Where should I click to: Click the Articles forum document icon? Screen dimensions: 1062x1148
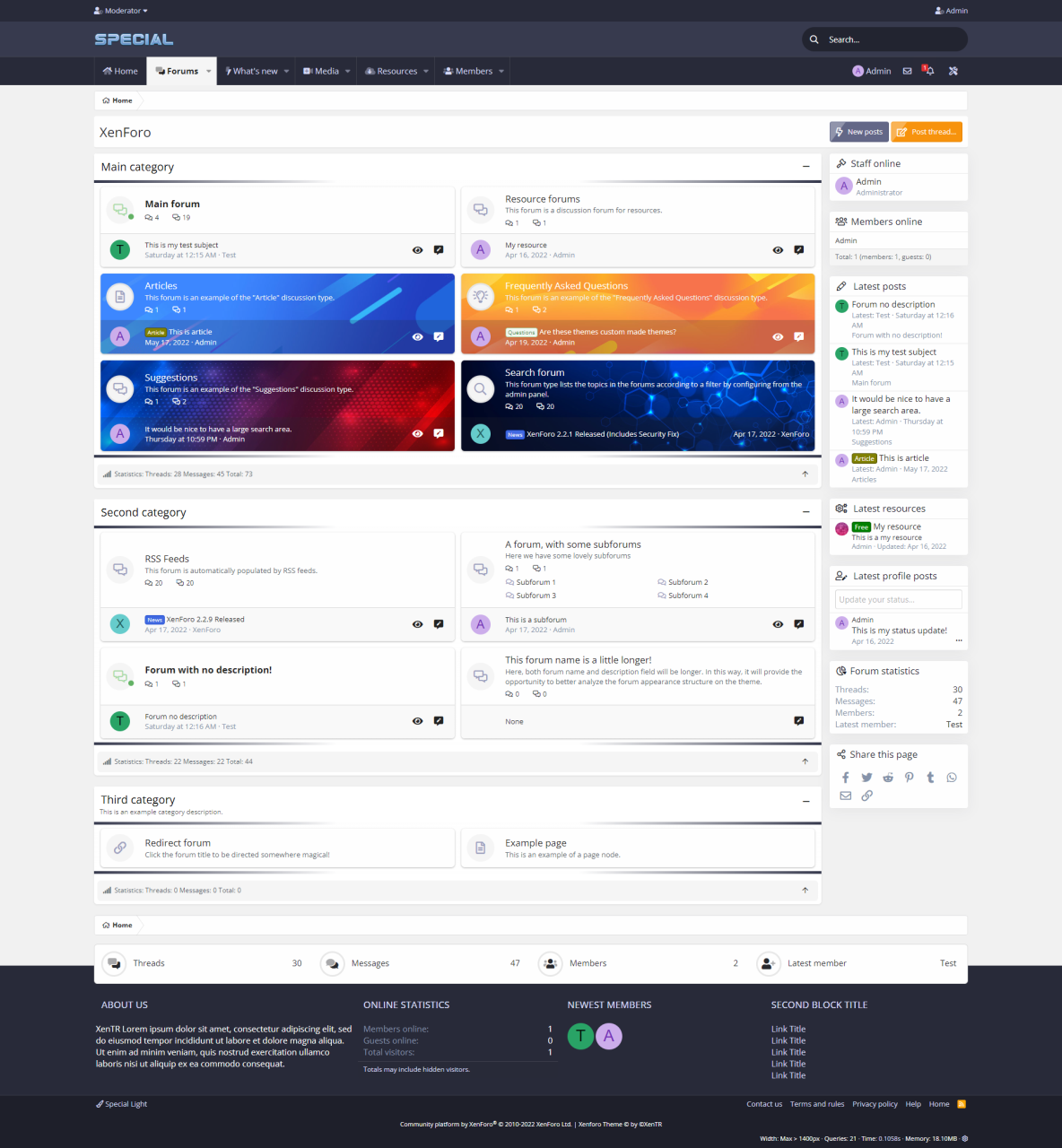click(120, 296)
